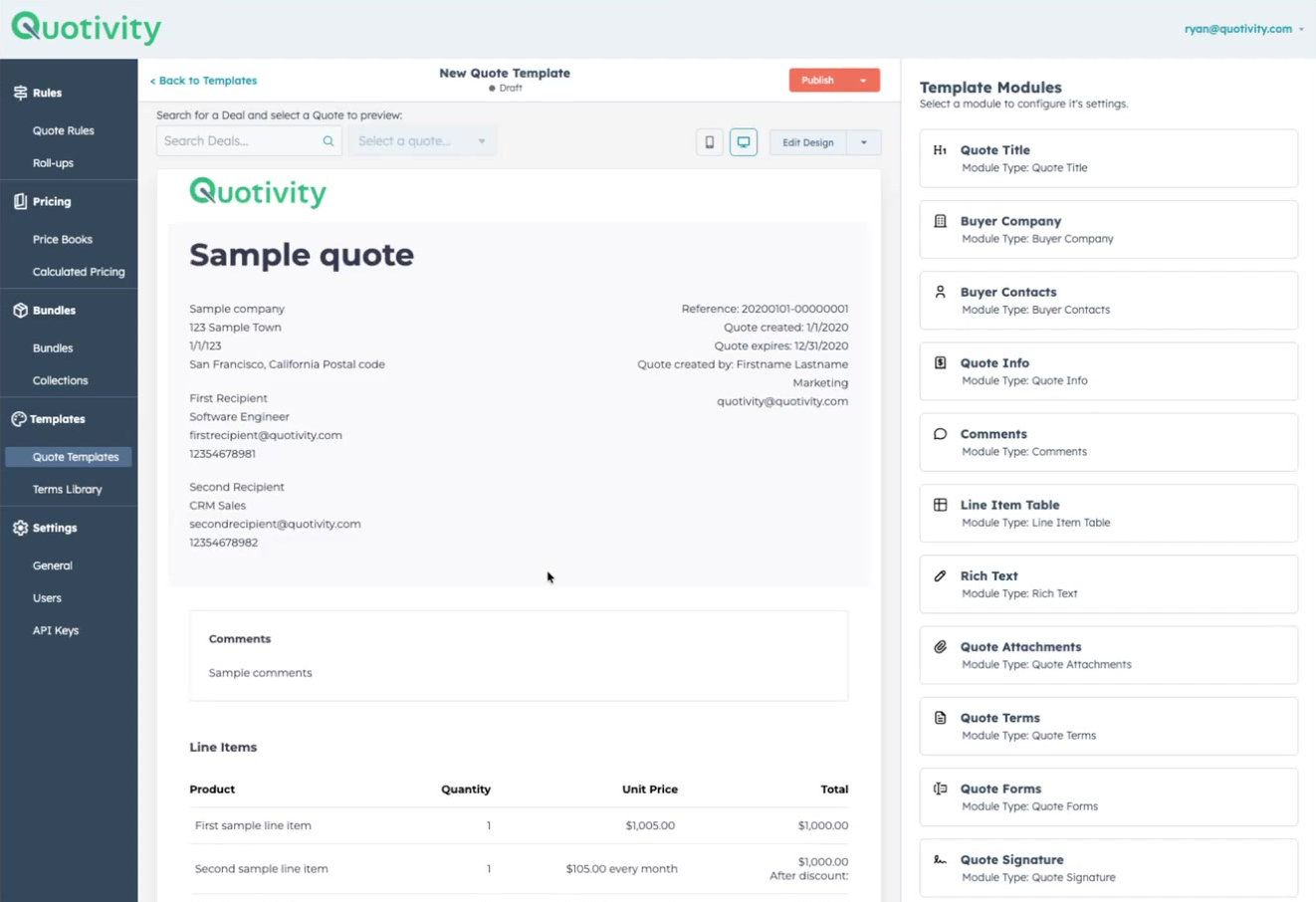Click the Quote Attachments paperclip icon
This screenshot has width=1316, height=902.
940,647
